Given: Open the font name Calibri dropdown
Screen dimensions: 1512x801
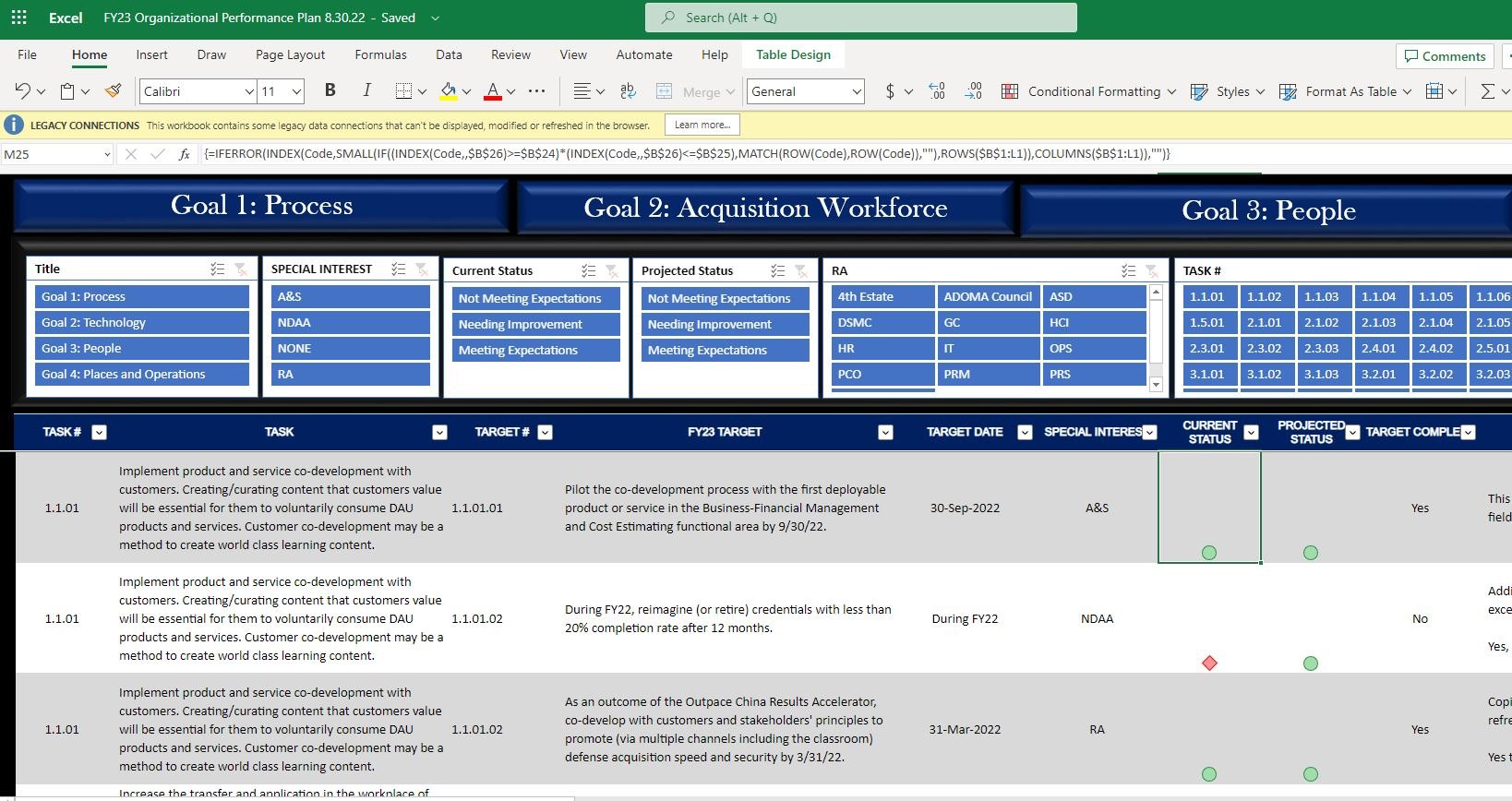Looking at the screenshot, I should 249,91.
